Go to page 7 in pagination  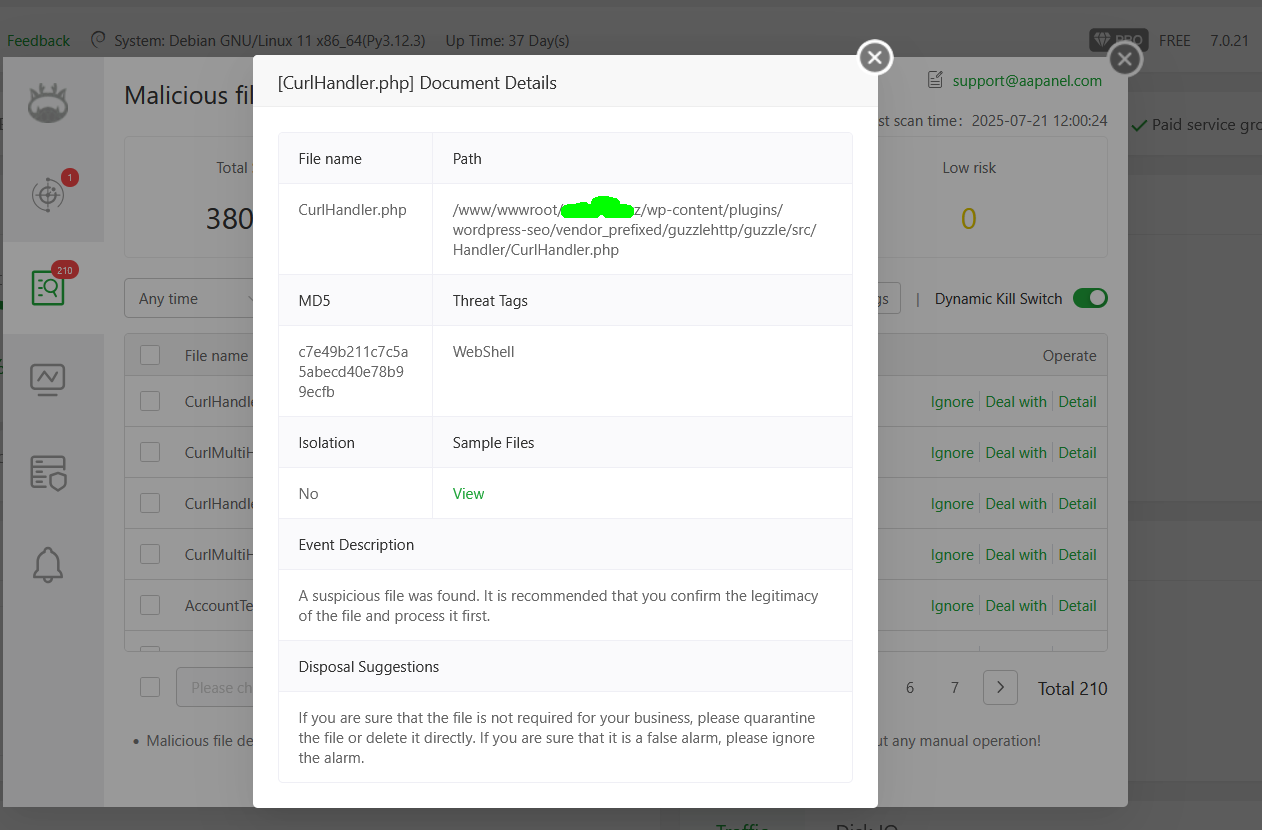955,687
